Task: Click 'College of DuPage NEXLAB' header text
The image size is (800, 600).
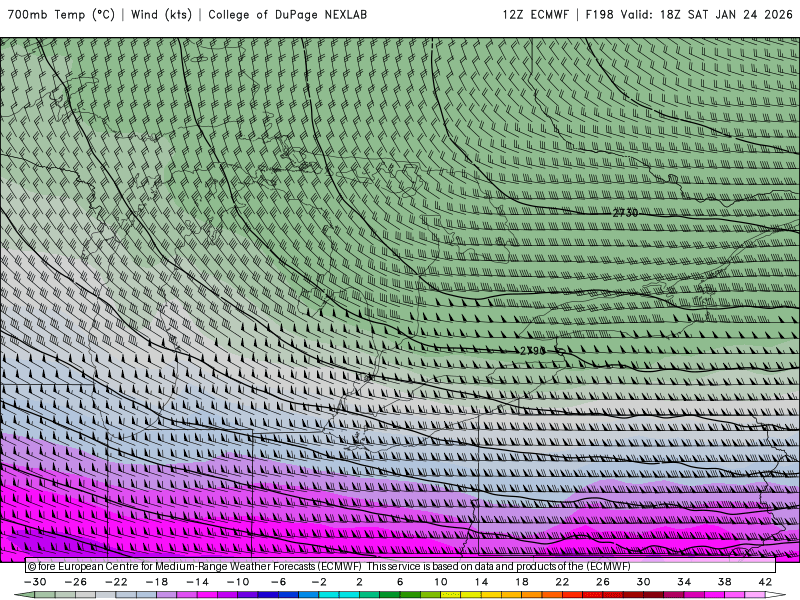Action: click(287, 15)
